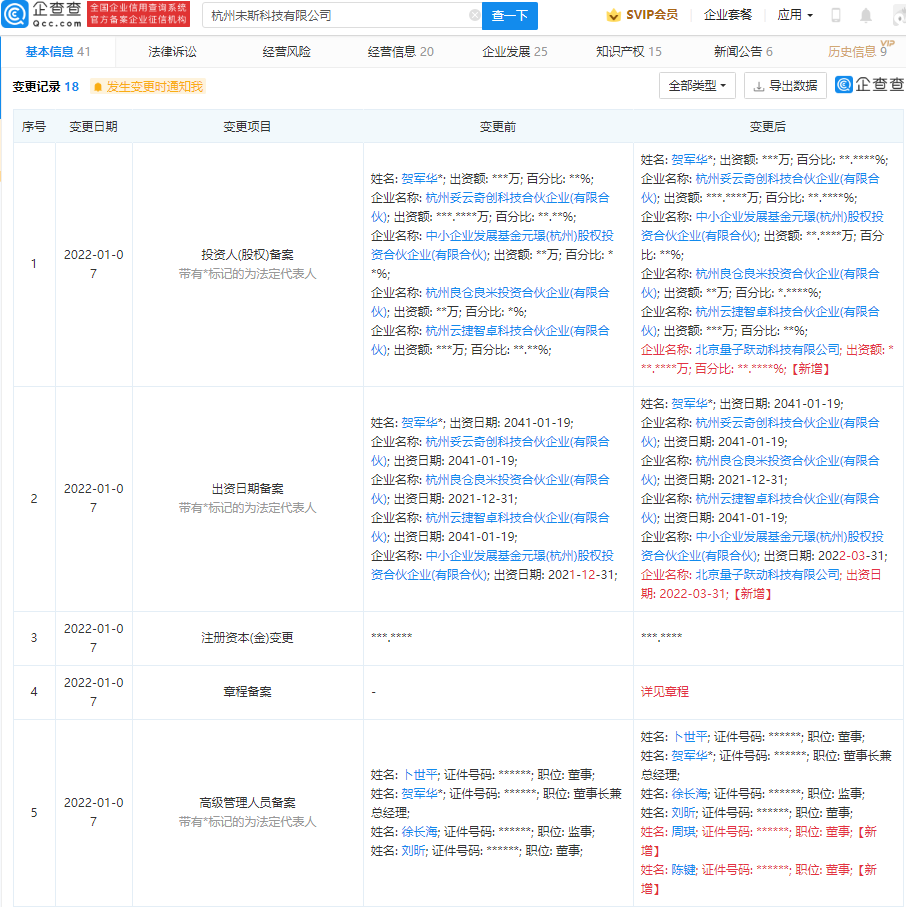Click 详见章程 link in row 4

tap(665, 692)
